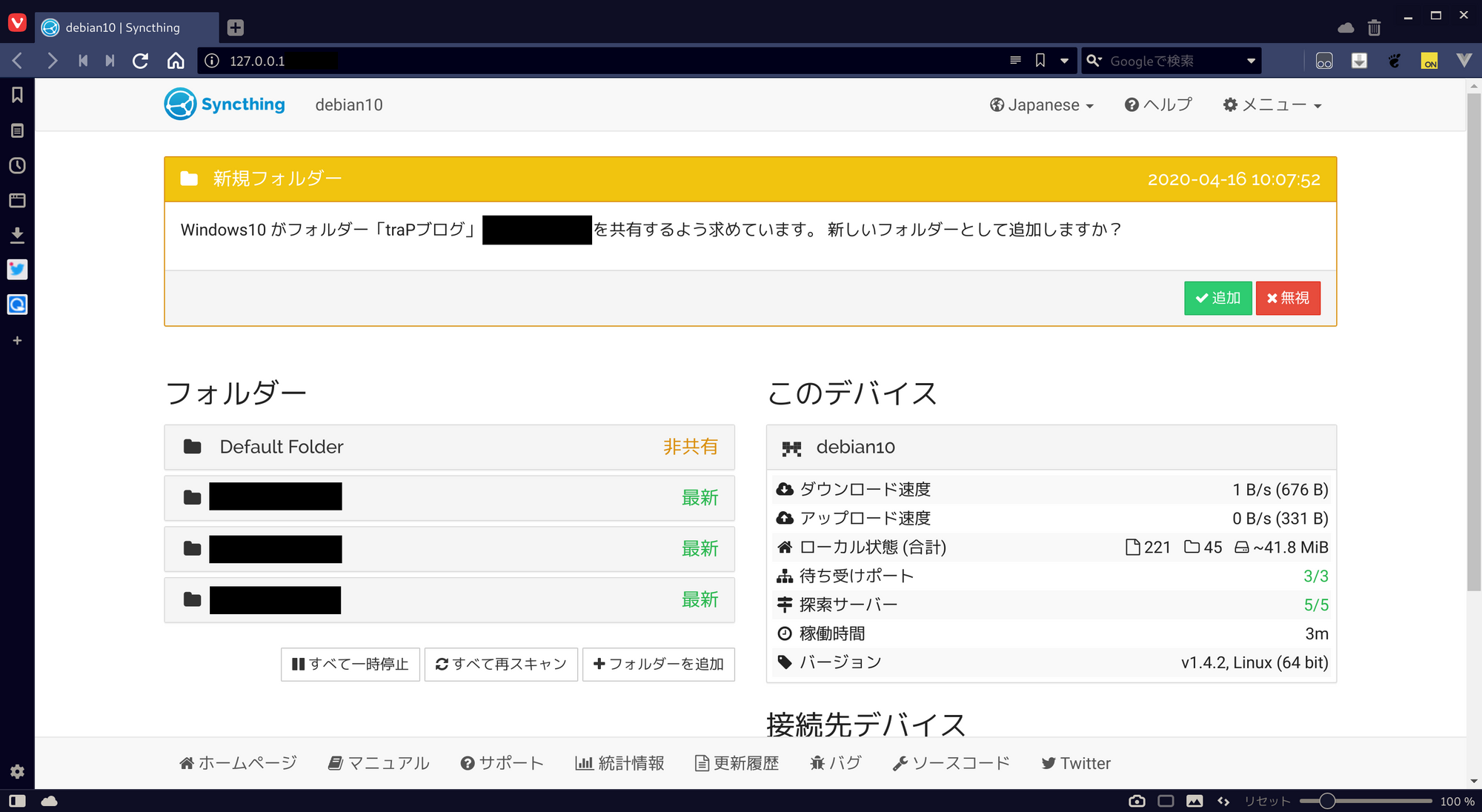The height and width of the screenshot is (812, 1482).
Task: Click the ON extension icon
Action: click(x=1429, y=61)
